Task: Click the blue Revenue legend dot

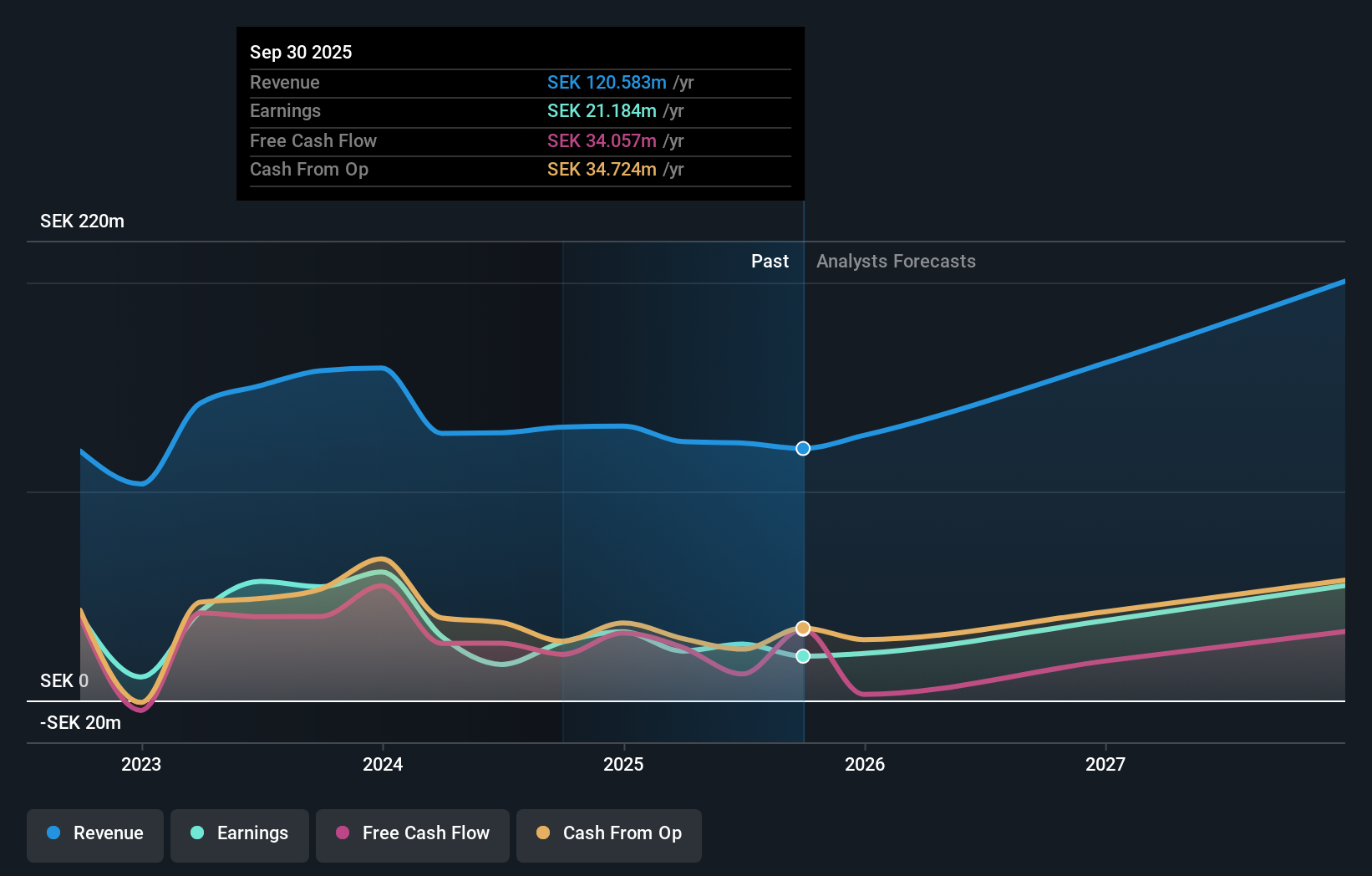Action: point(53,833)
